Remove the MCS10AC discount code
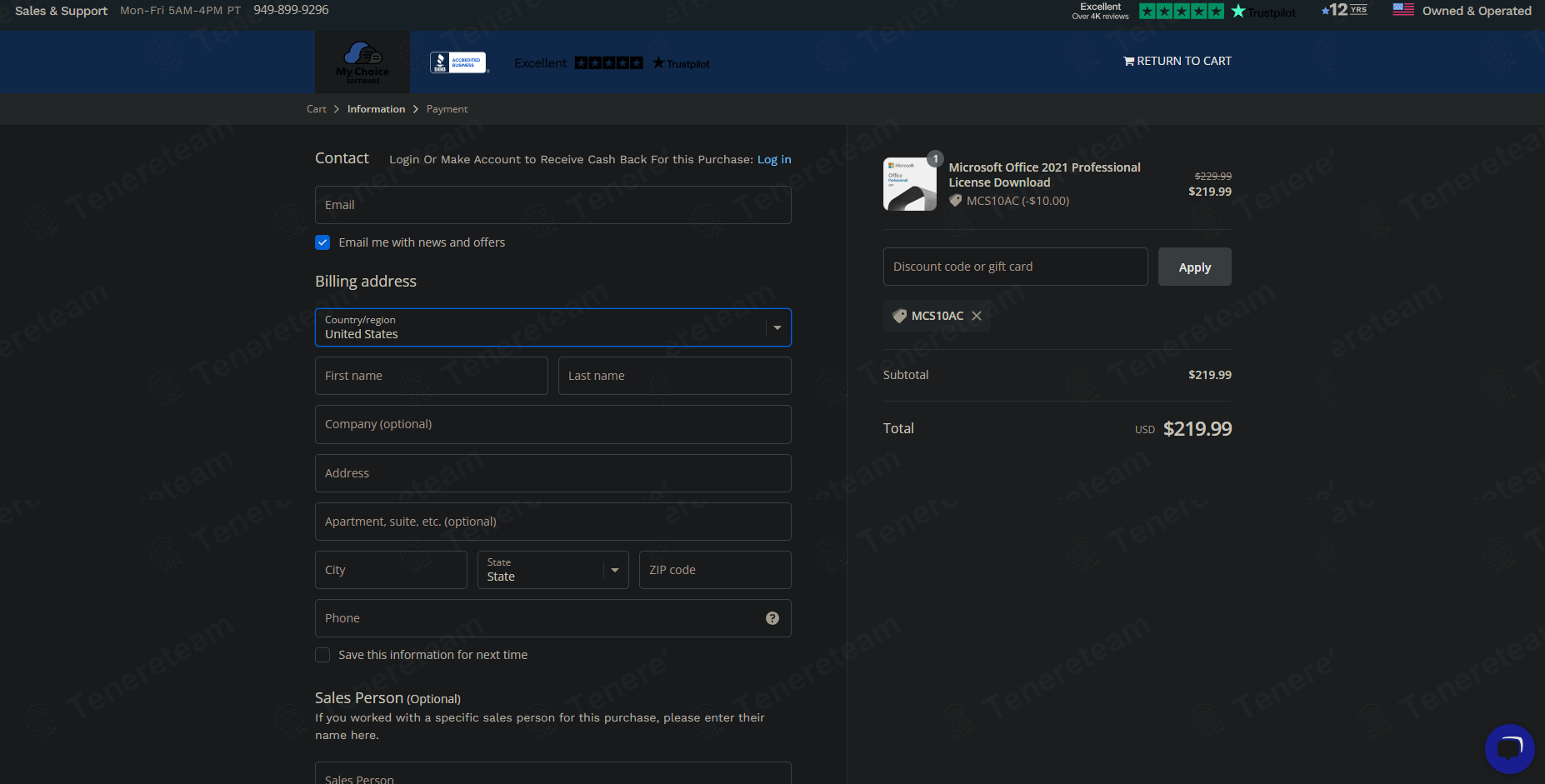The height and width of the screenshot is (784, 1545). (x=977, y=316)
